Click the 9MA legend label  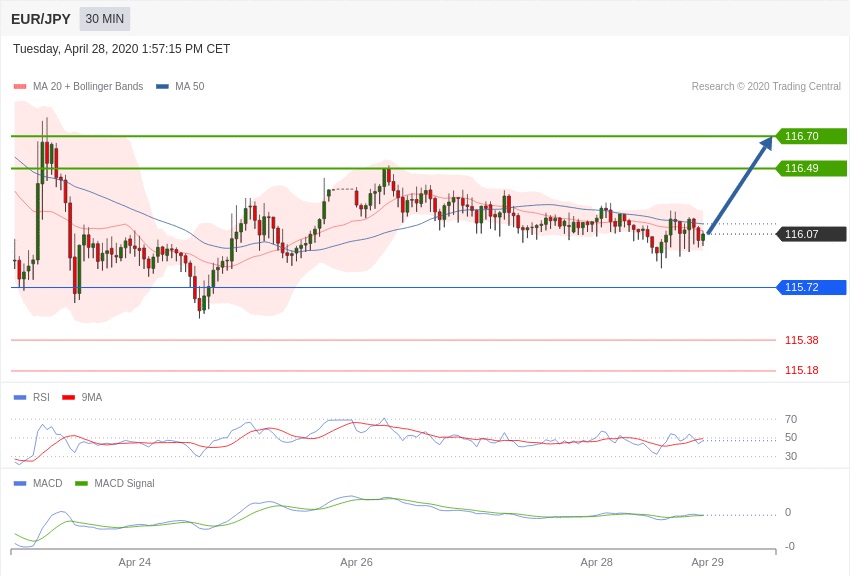tap(92, 397)
